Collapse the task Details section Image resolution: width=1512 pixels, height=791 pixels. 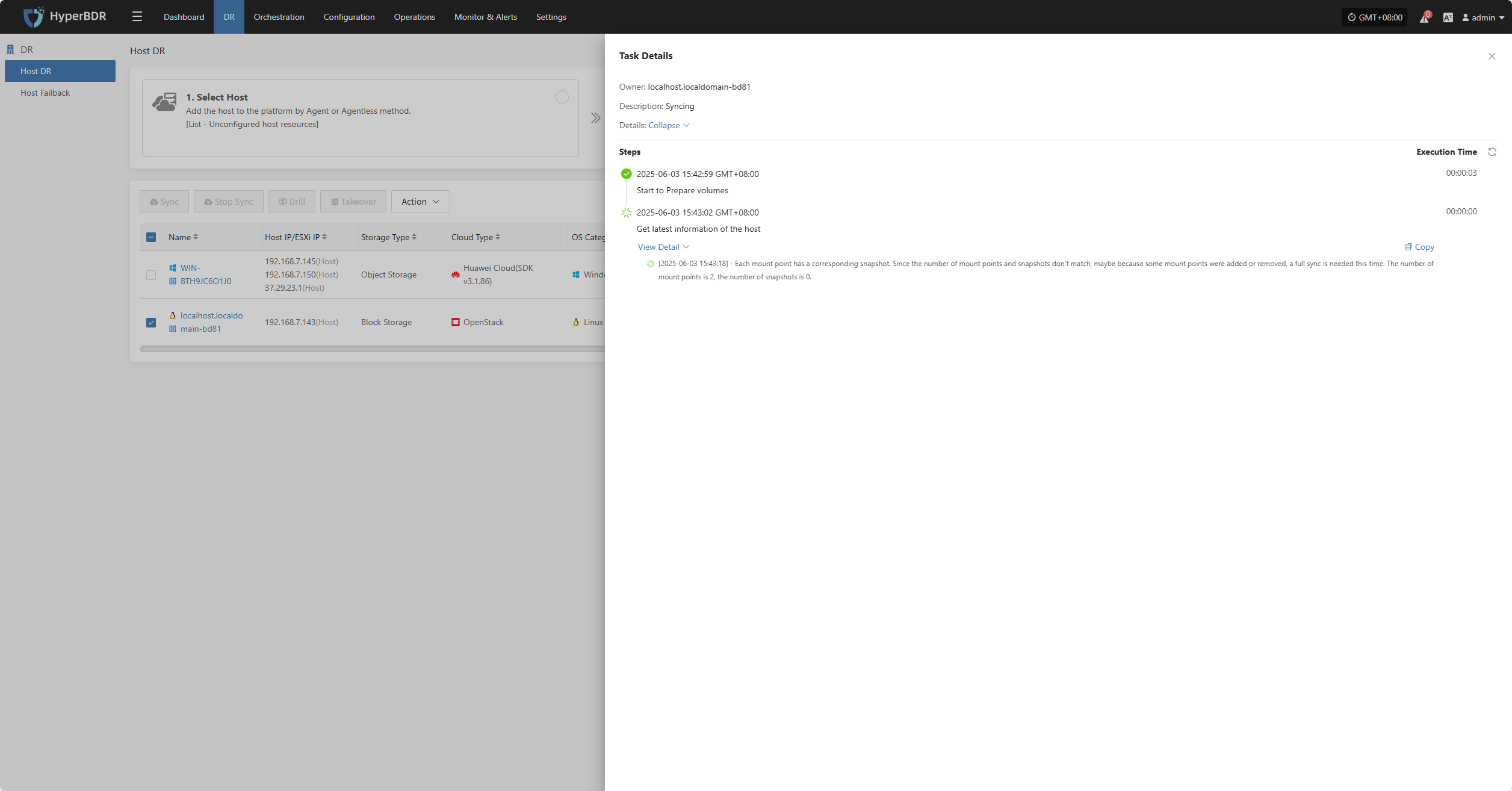tap(669, 125)
